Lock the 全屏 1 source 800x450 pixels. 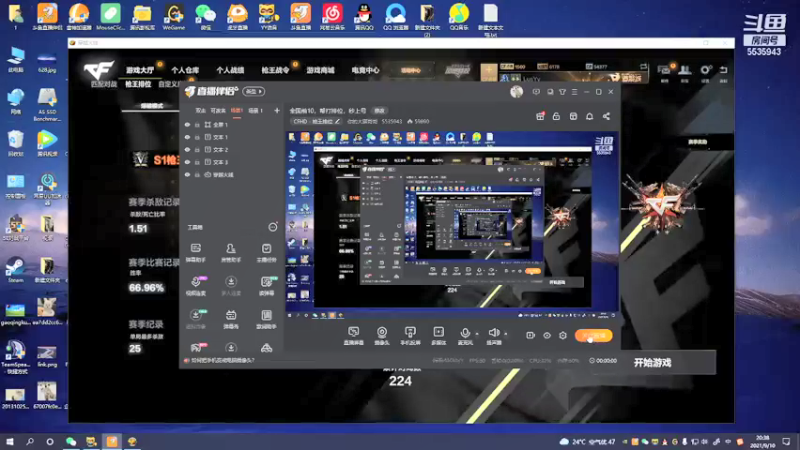tap(197, 124)
